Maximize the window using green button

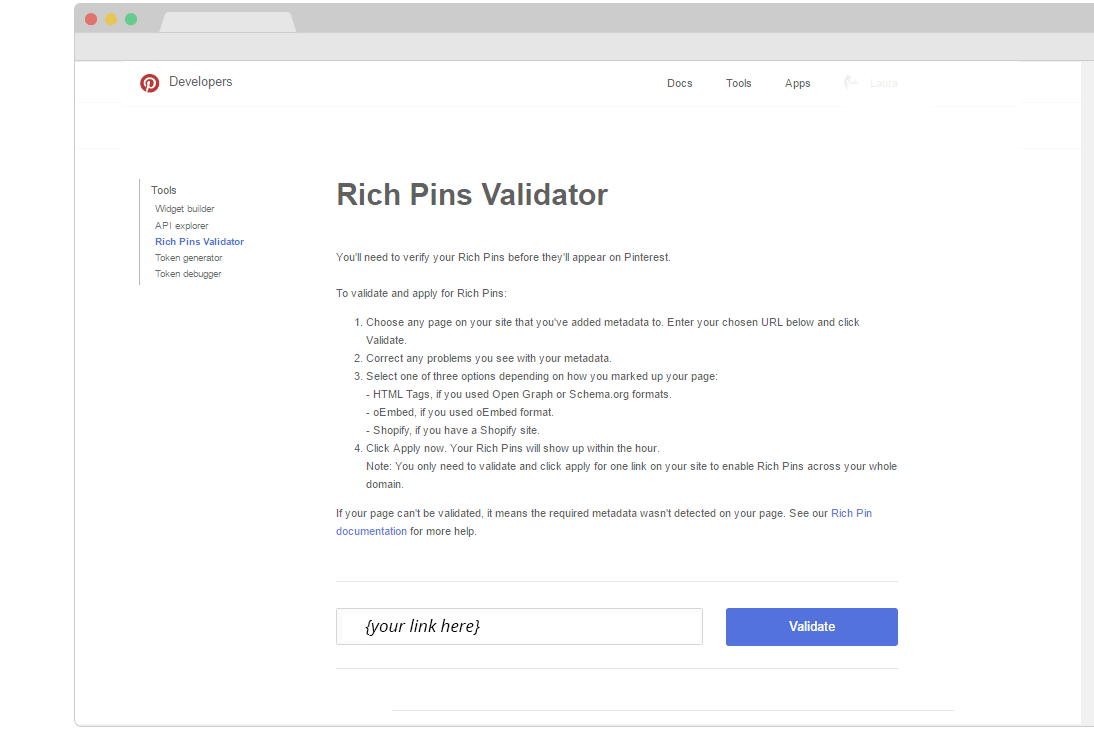[x=131, y=19]
